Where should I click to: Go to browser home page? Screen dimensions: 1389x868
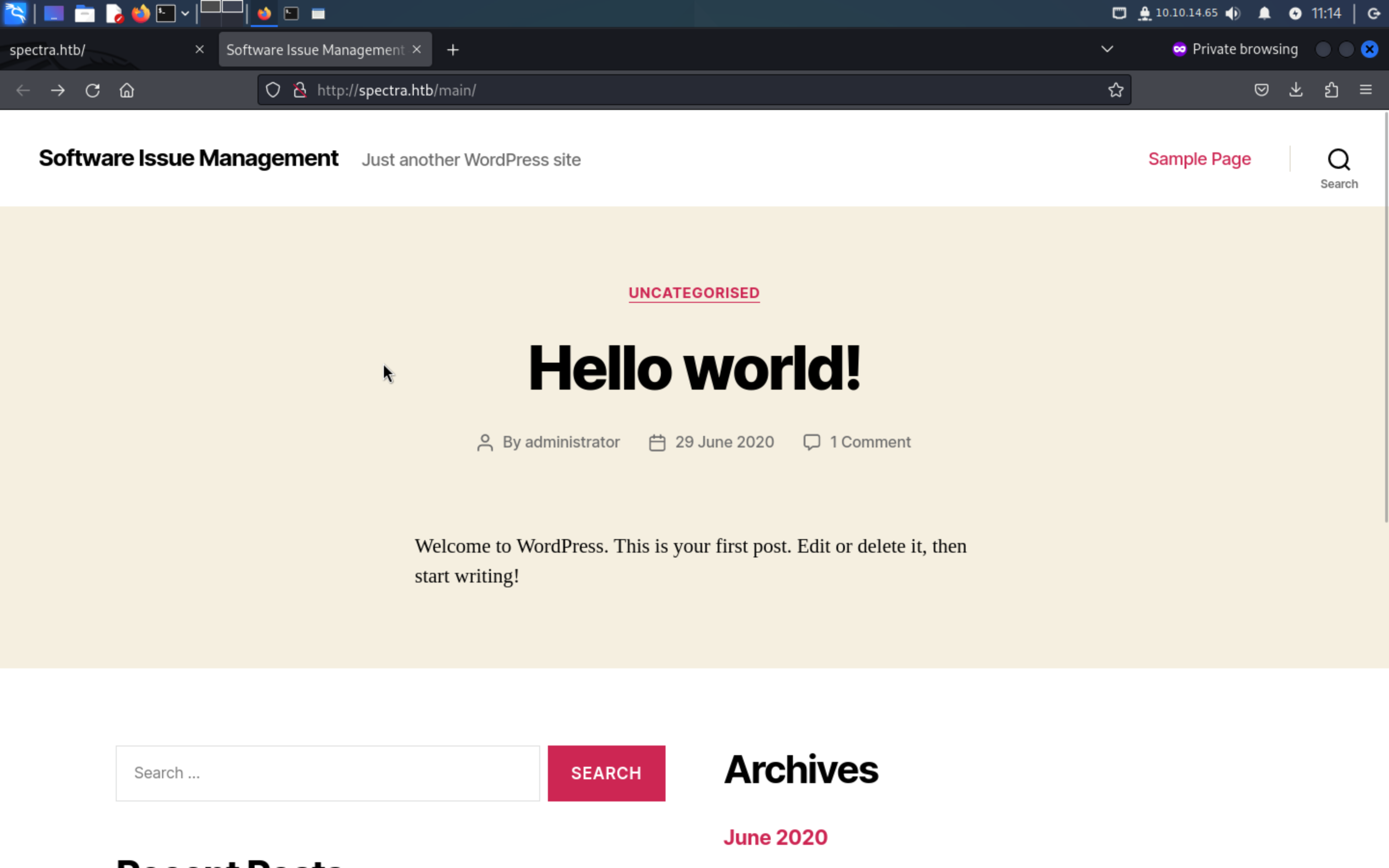(127, 90)
